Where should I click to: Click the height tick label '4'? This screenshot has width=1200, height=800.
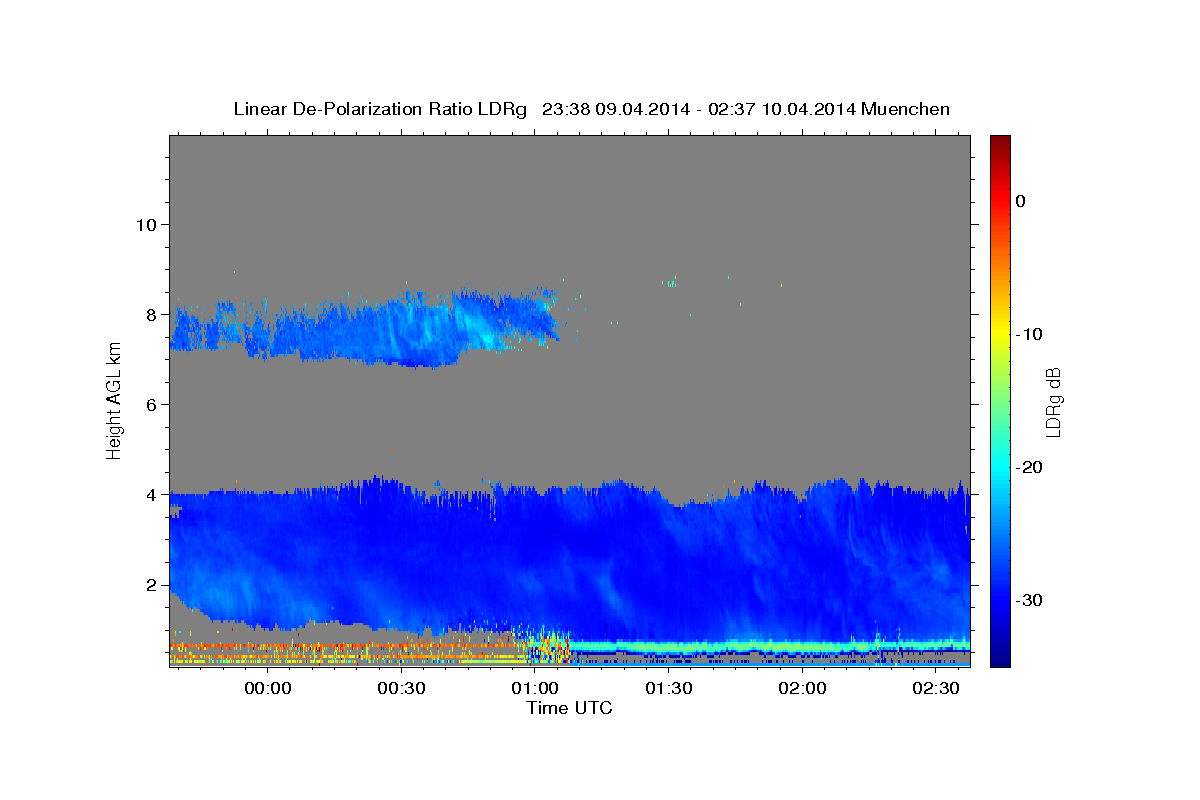coord(151,494)
